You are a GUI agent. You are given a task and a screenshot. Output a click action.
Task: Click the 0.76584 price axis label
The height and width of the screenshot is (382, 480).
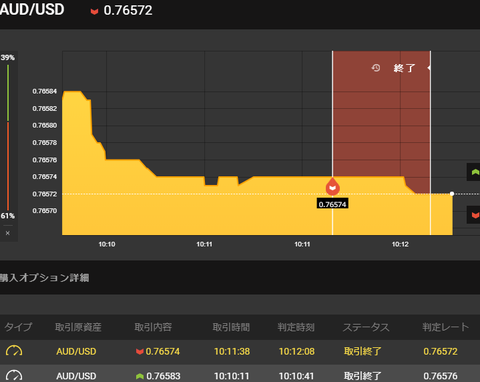point(45,91)
